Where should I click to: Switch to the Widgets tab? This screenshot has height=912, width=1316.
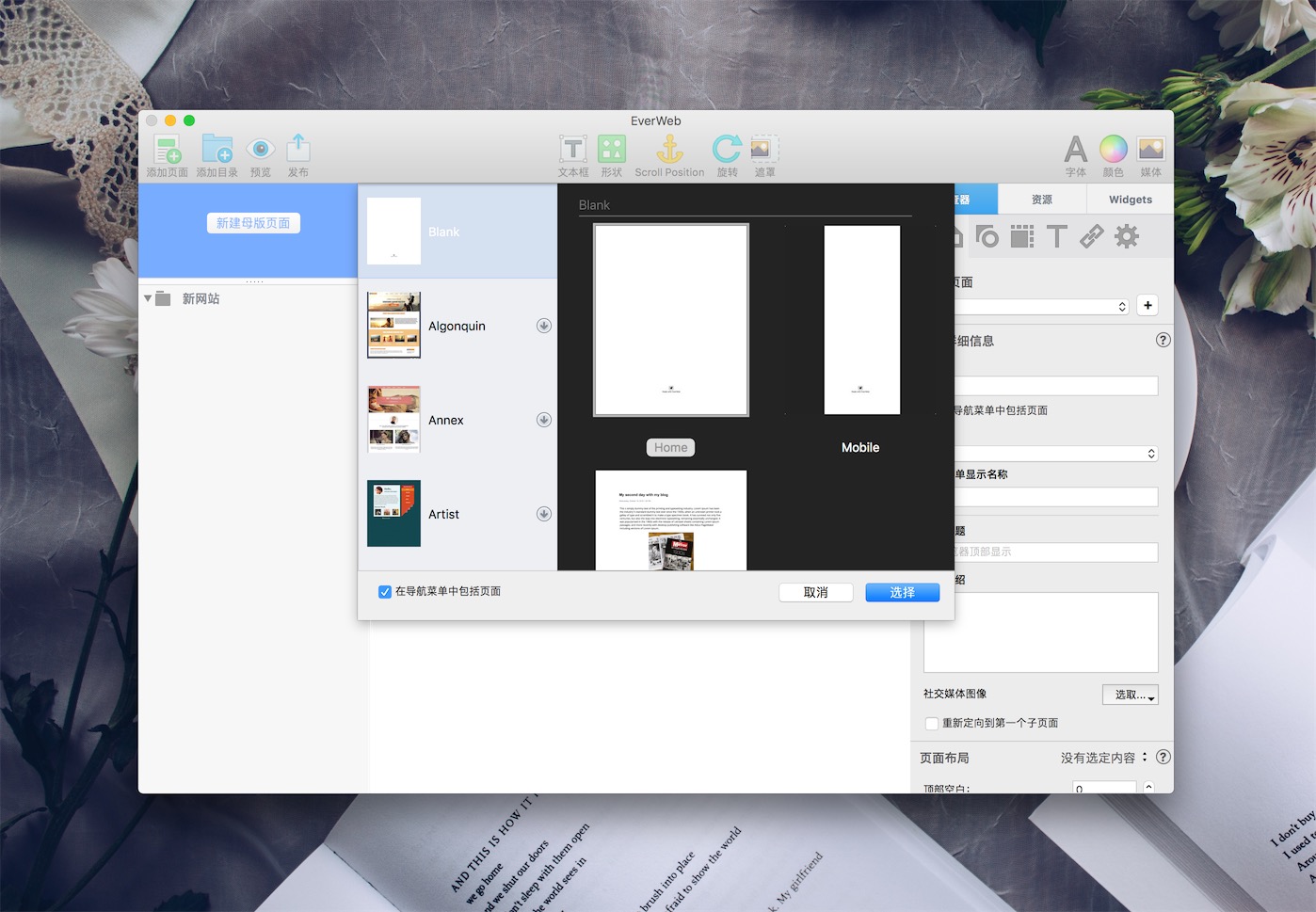pyautogui.click(x=1131, y=200)
